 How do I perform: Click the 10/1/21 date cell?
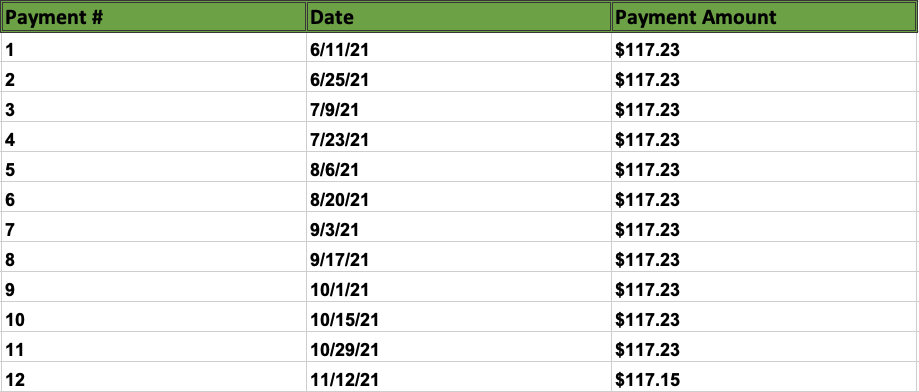459,287
